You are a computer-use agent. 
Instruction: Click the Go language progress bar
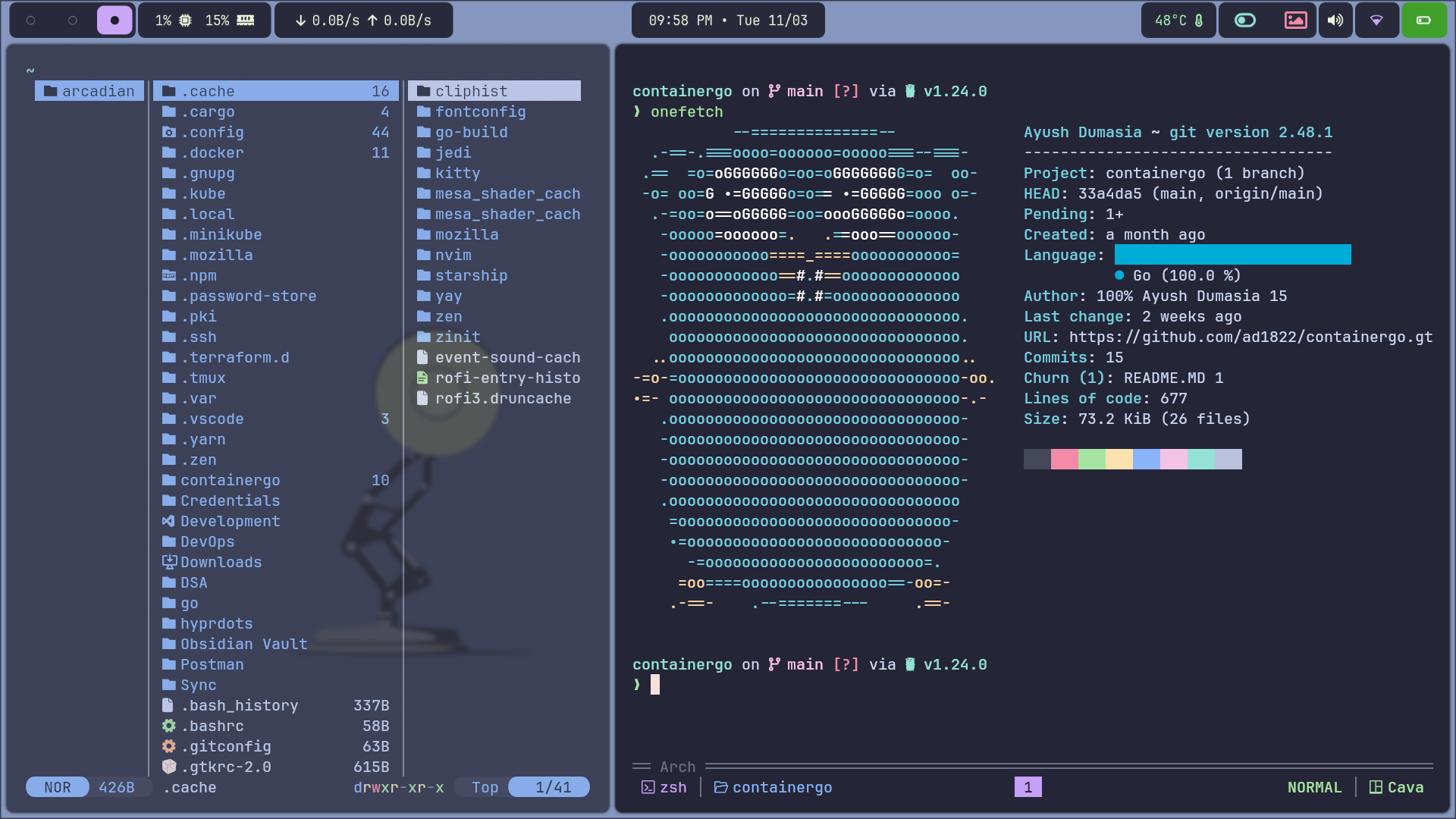1233,255
